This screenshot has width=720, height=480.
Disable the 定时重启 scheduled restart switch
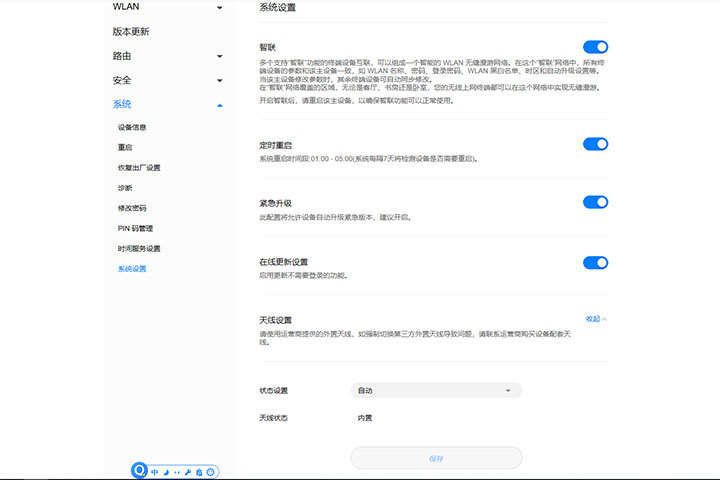(595, 144)
